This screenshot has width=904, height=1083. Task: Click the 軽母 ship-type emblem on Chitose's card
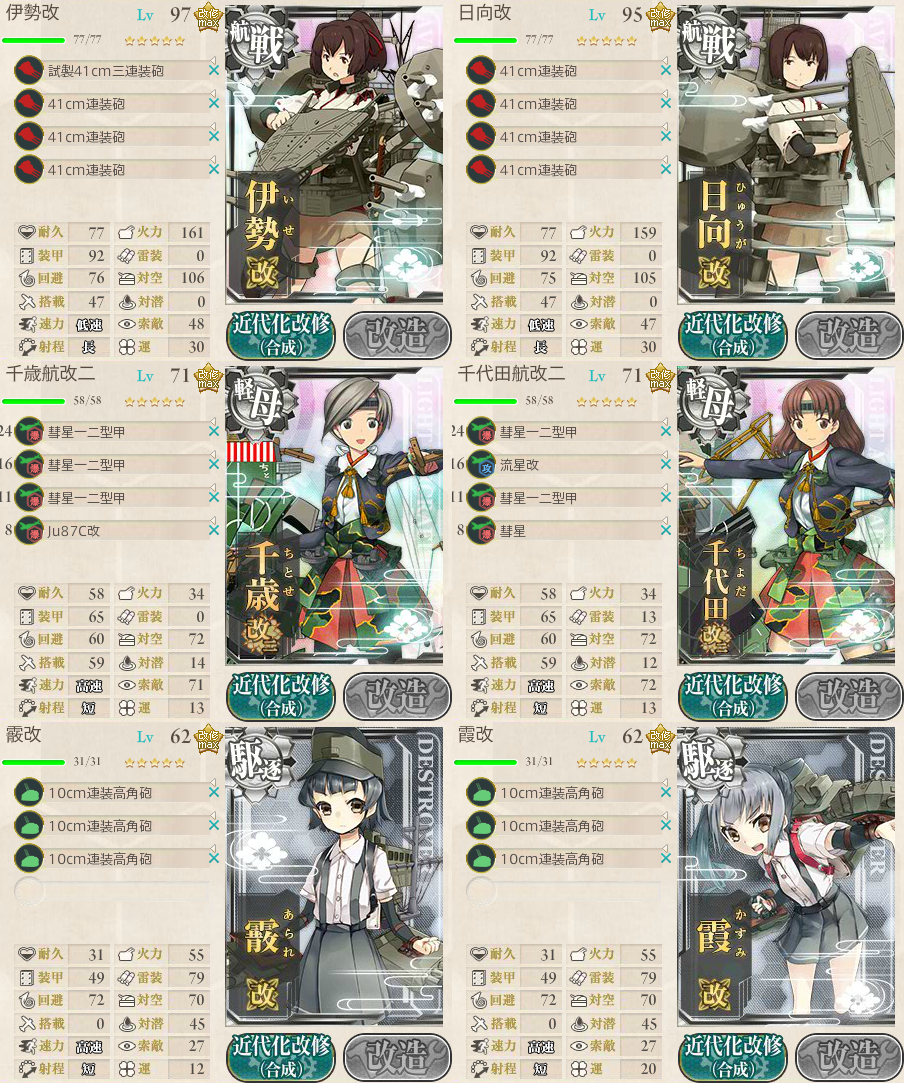(x=257, y=402)
